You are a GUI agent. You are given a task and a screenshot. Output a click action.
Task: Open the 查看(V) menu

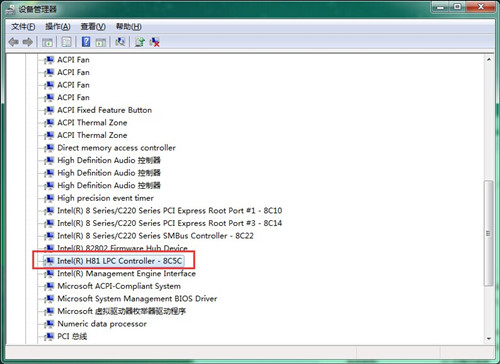(x=93, y=27)
